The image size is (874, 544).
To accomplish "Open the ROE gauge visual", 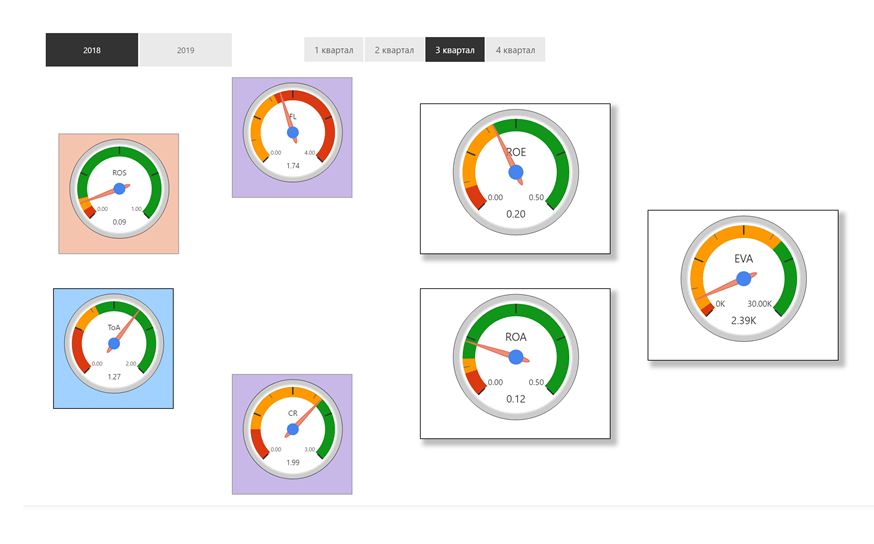I will 515,174.
